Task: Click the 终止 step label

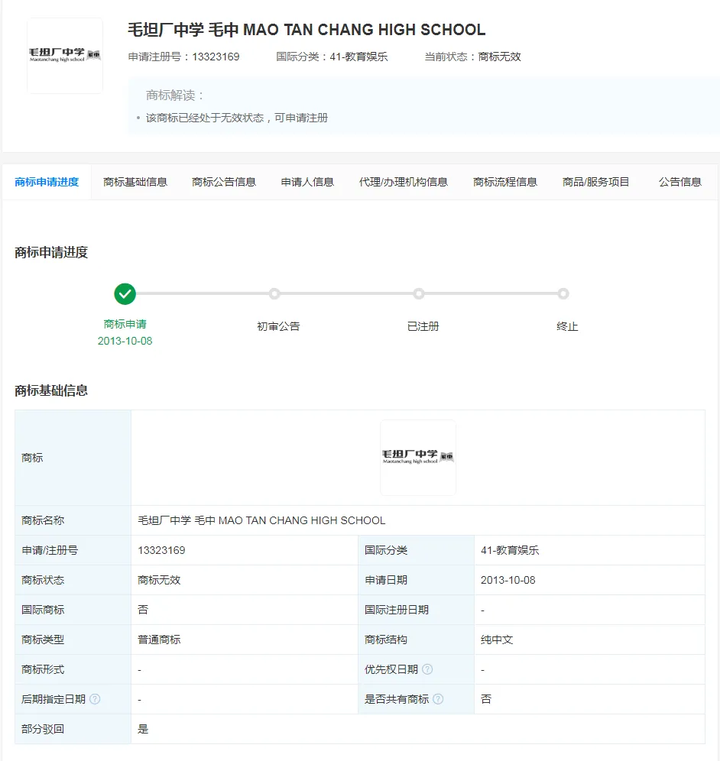Action: click(x=567, y=327)
